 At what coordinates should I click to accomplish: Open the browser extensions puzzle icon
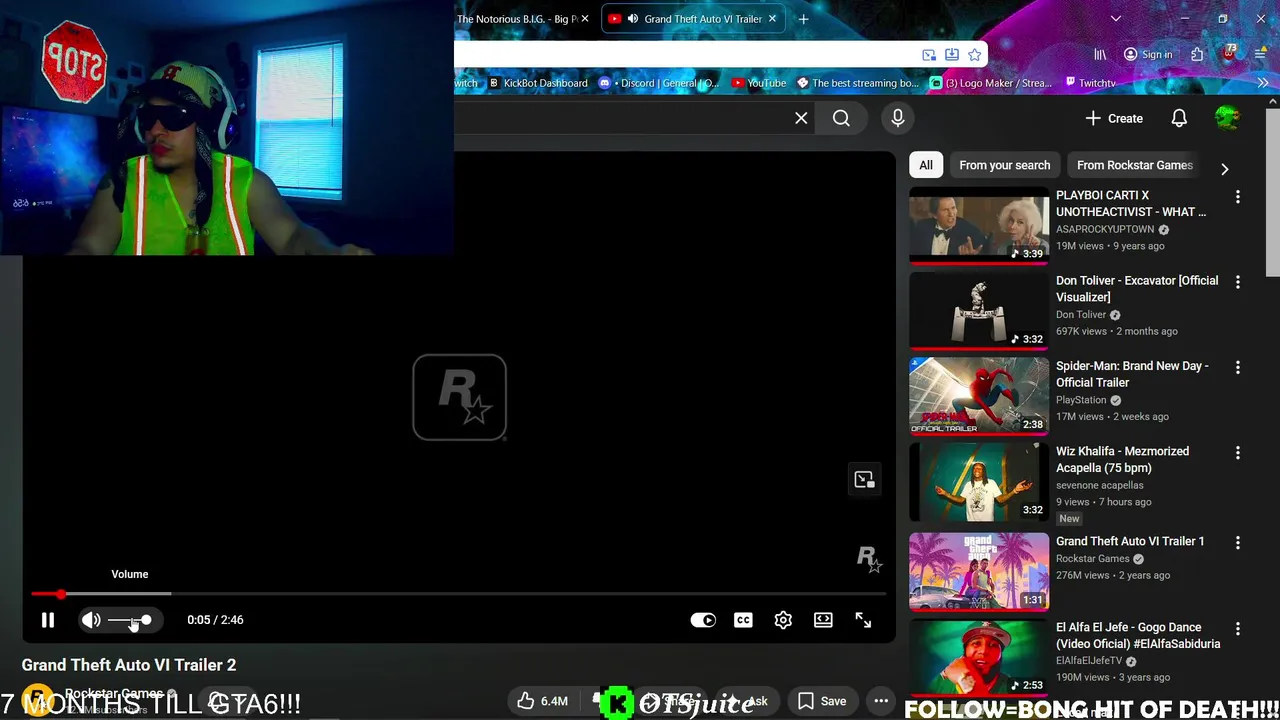(x=1197, y=55)
